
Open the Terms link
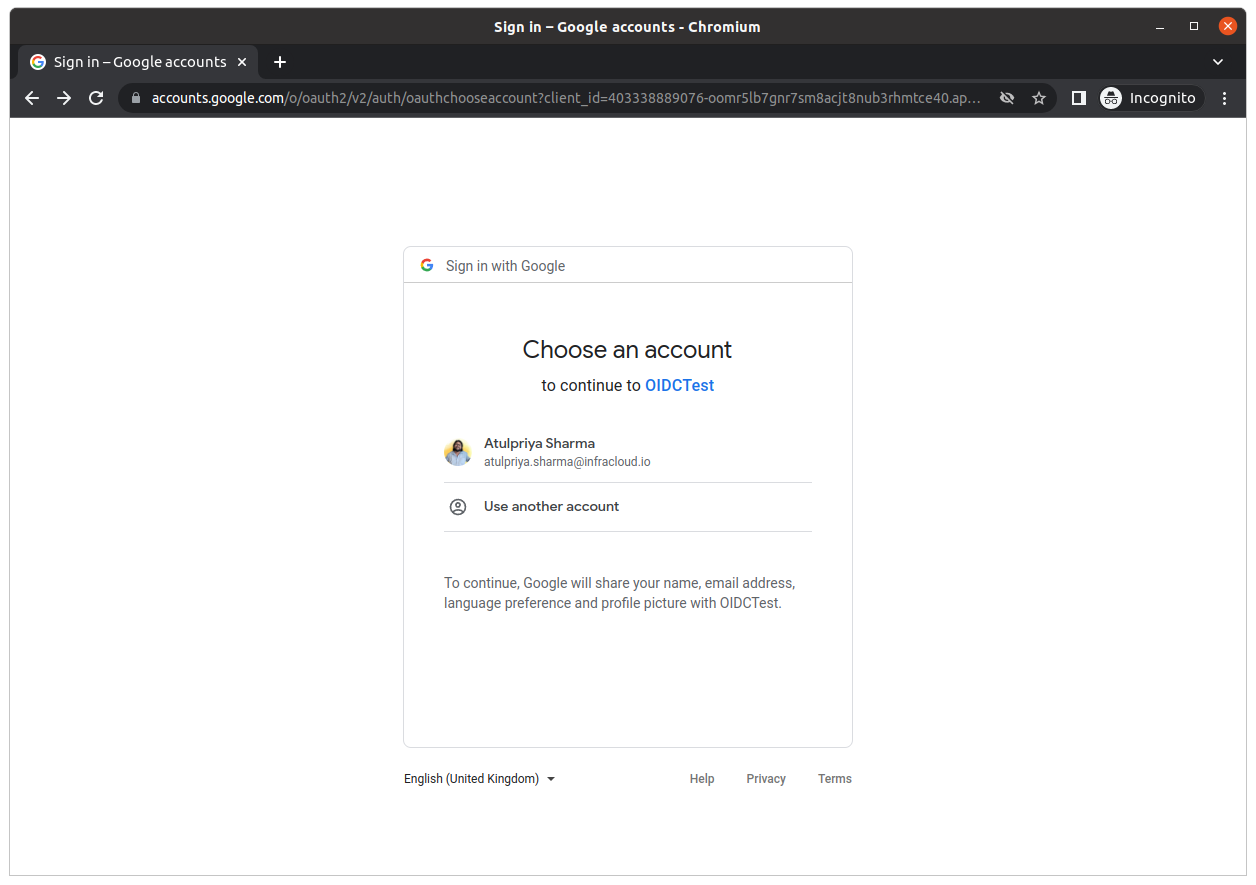(835, 779)
